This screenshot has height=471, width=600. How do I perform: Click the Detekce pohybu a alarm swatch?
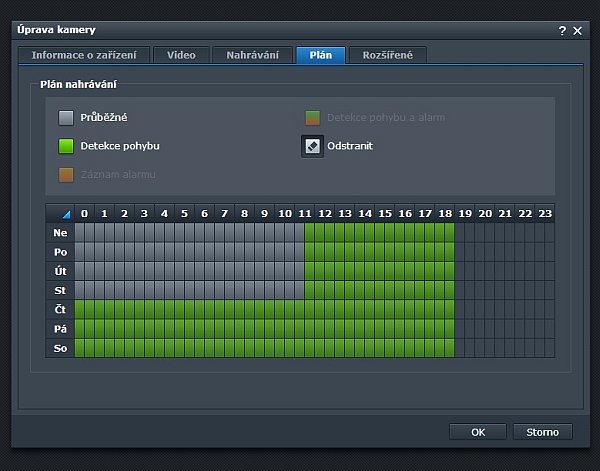click(x=312, y=117)
